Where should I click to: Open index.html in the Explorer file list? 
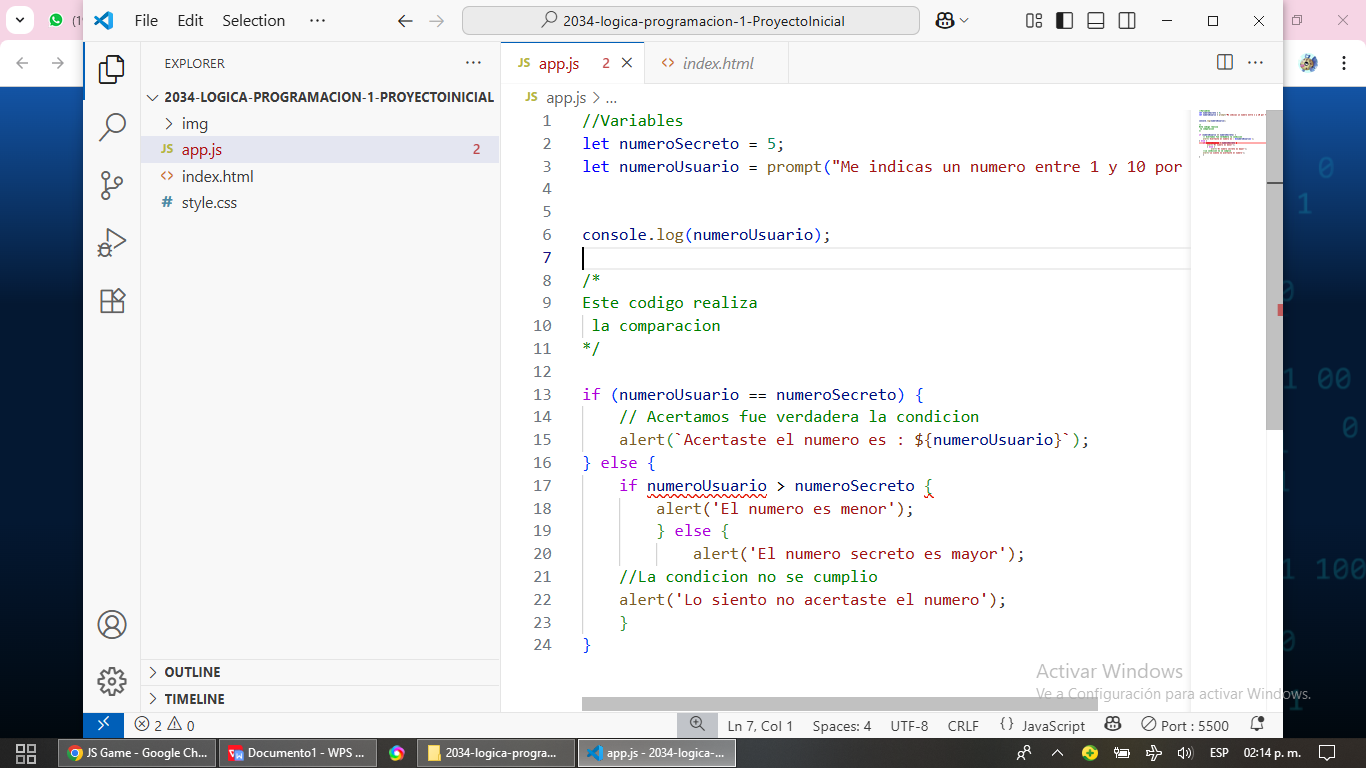pos(320,176)
